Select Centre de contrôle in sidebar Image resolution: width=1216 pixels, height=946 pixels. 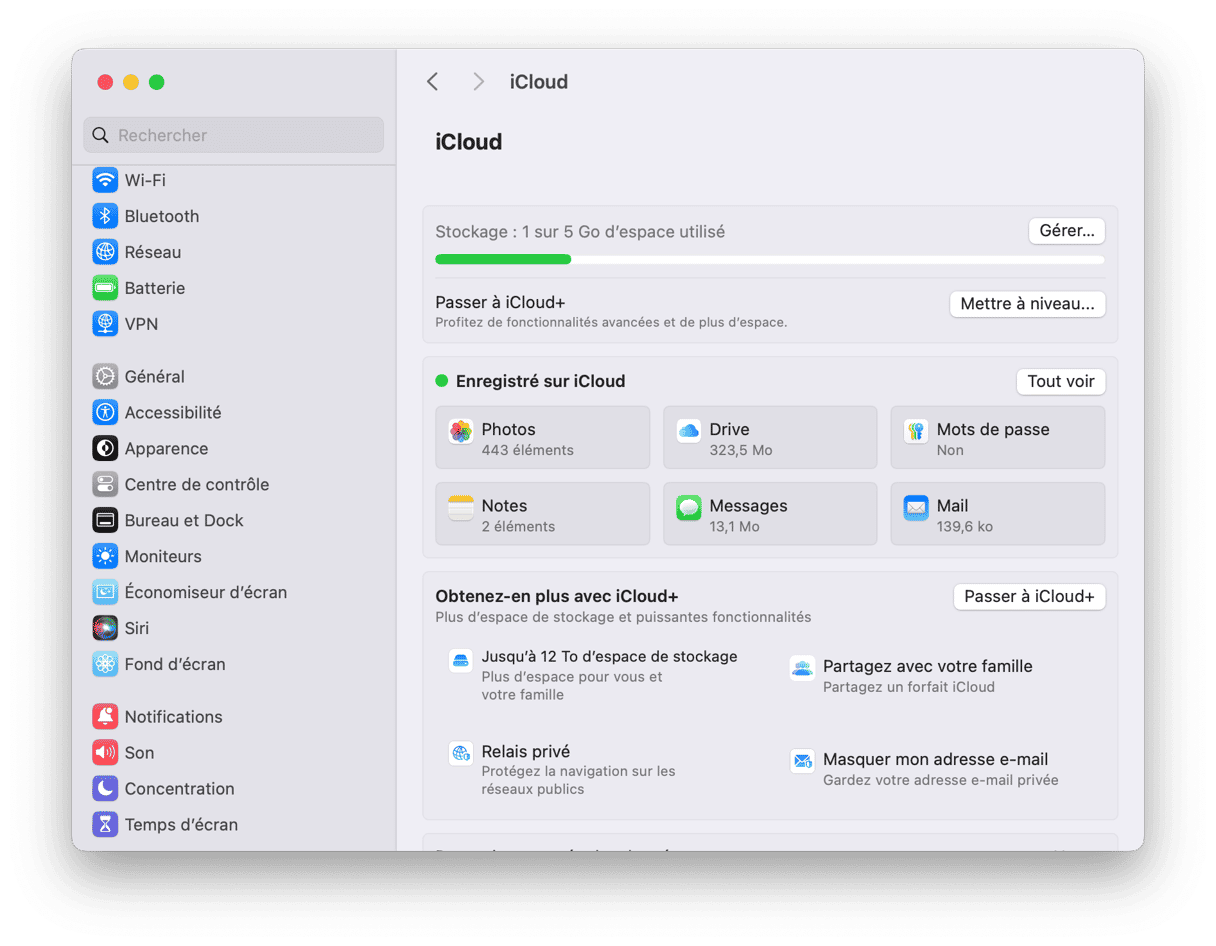click(x=196, y=485)
